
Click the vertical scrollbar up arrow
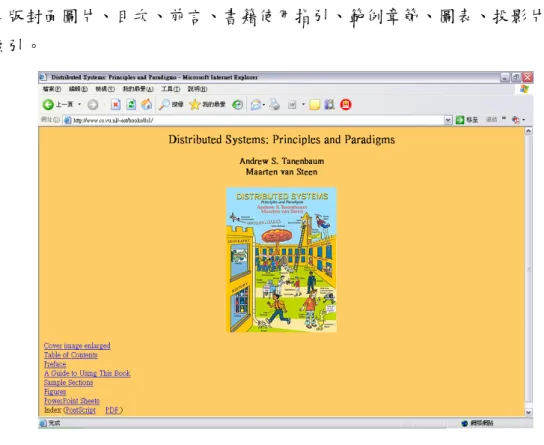[528, 131]
